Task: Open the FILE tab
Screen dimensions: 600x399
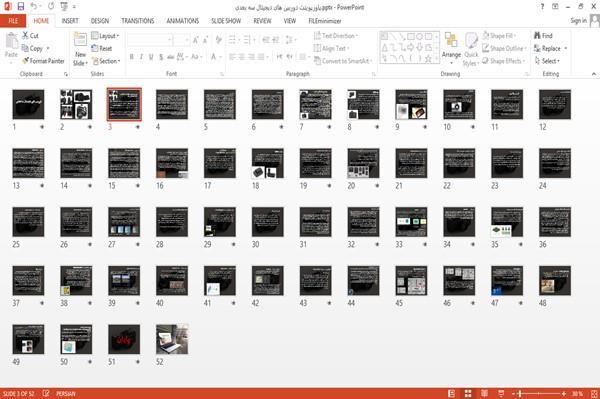Action: tap(13, 21)
